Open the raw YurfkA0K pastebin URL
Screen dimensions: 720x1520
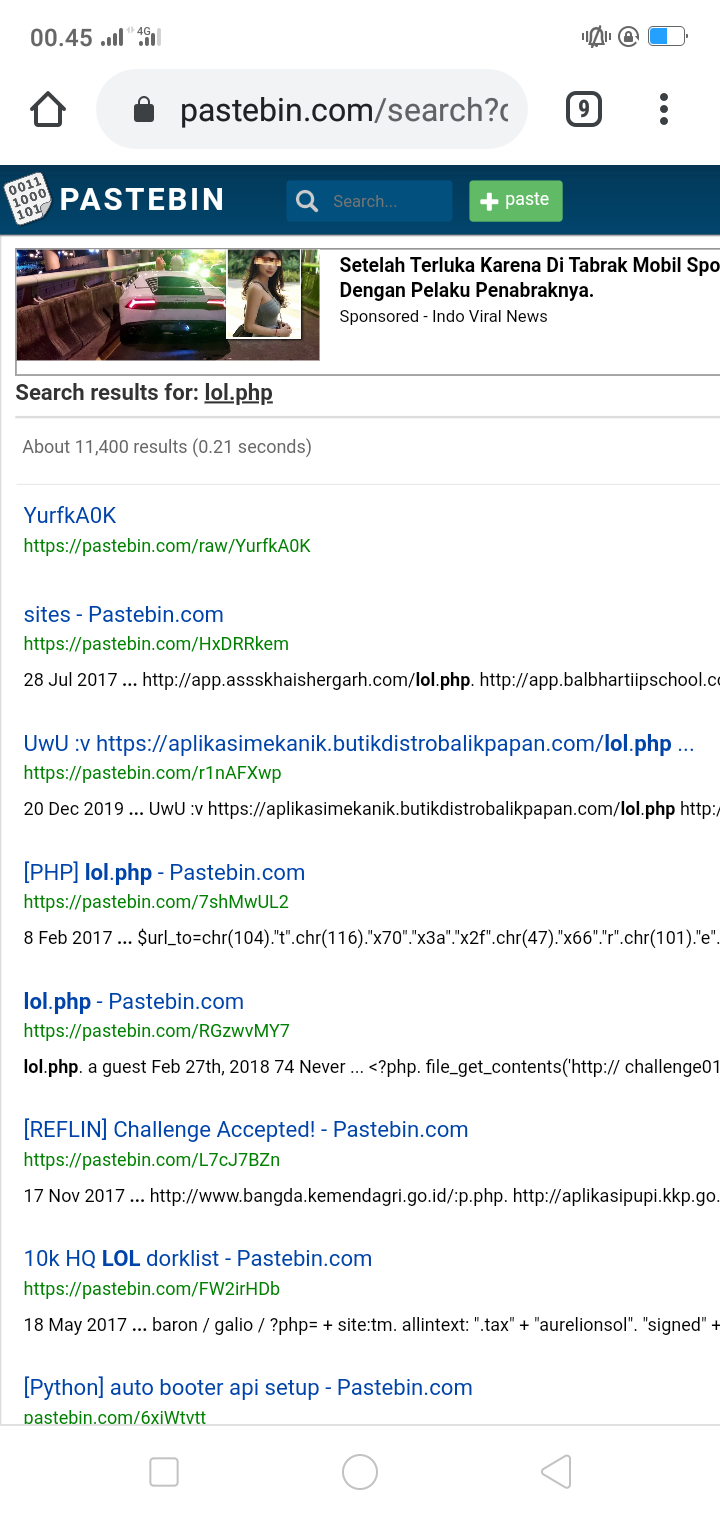pyautogui.click(x=167, y=546)
